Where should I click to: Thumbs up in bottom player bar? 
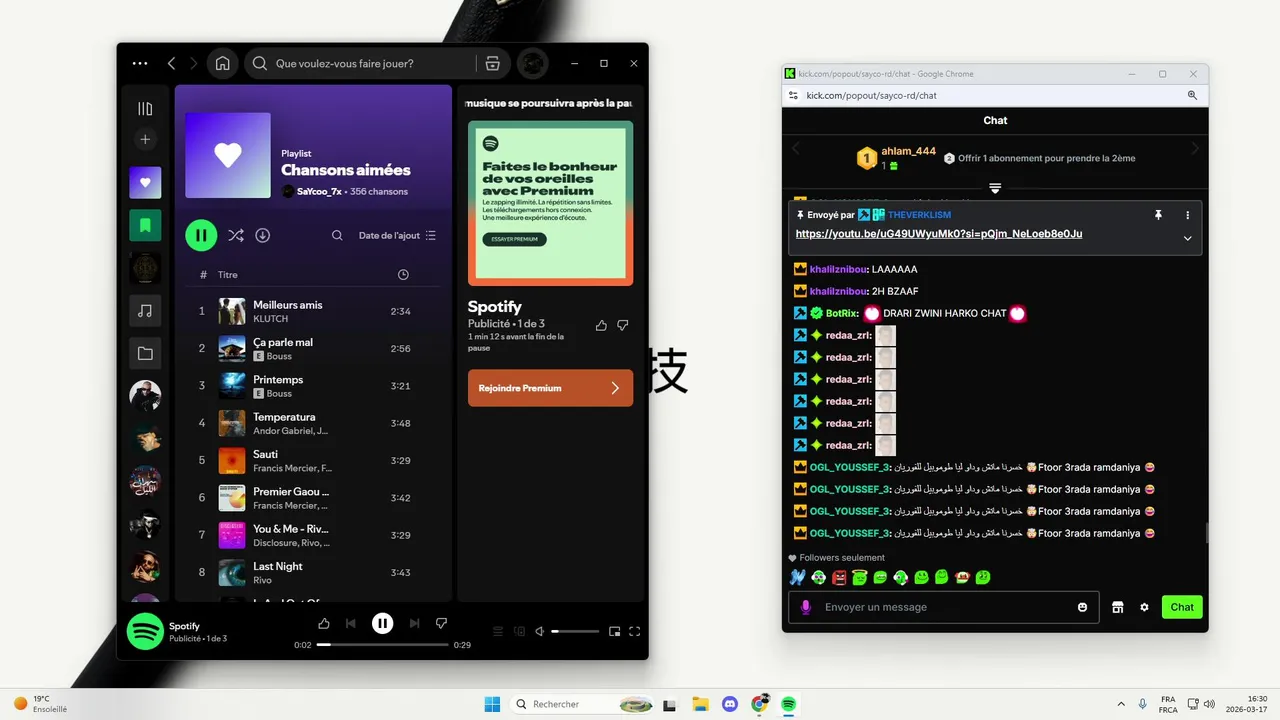click(324, 623)
